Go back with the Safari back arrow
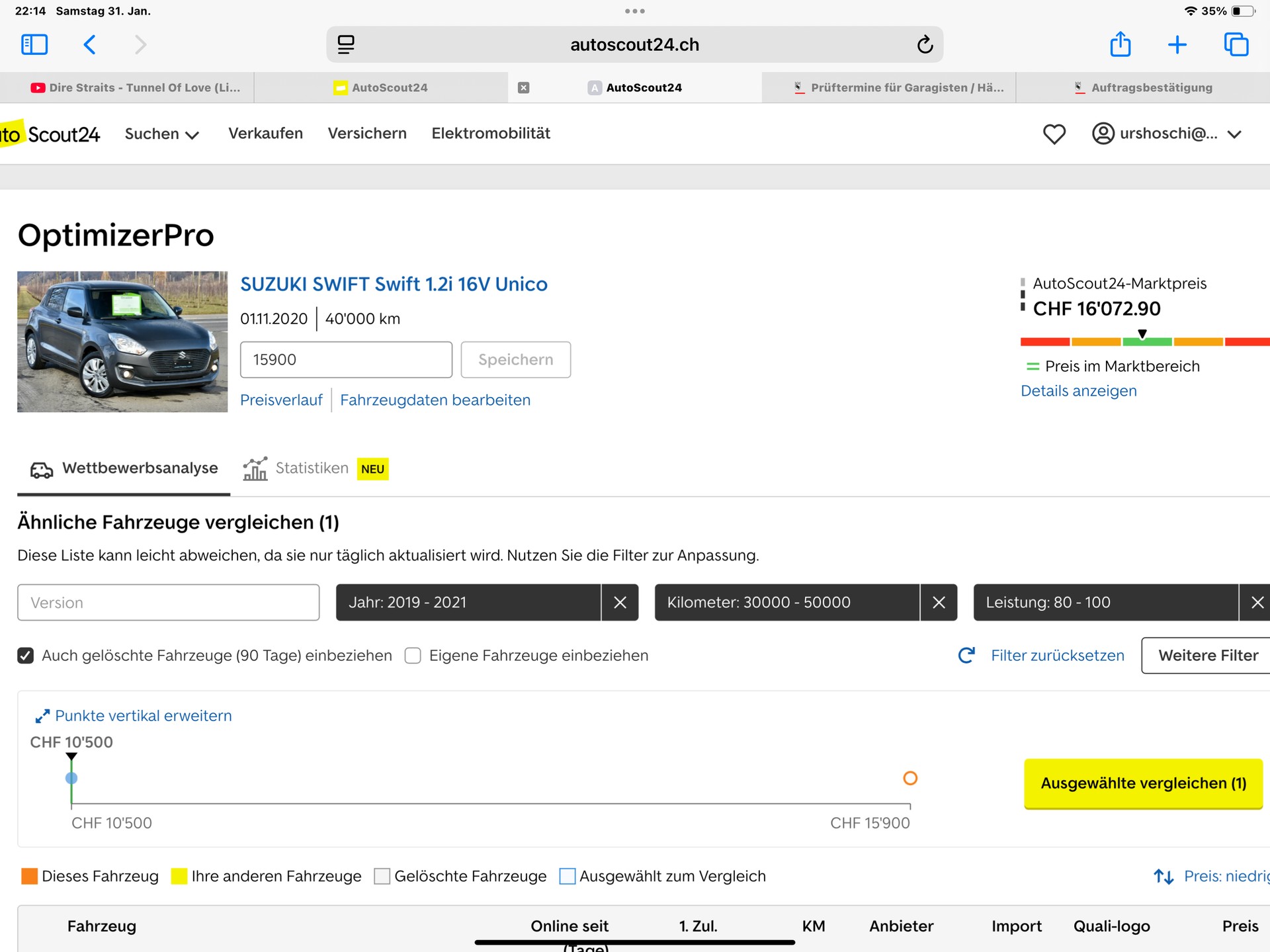1270x952 pixels. [x=90, y=44]
